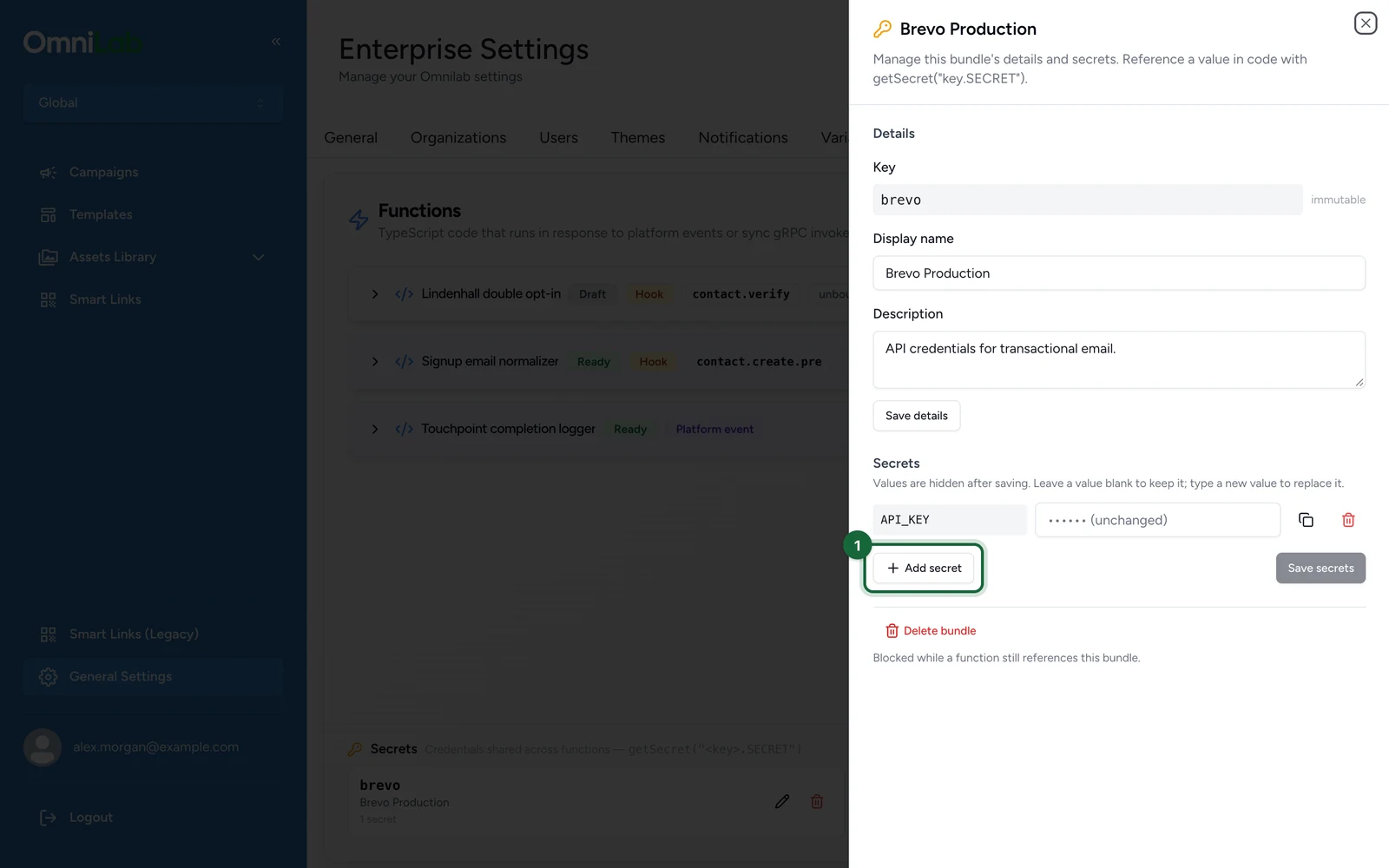Click the API_KEY secret name field

click(950, 520)
